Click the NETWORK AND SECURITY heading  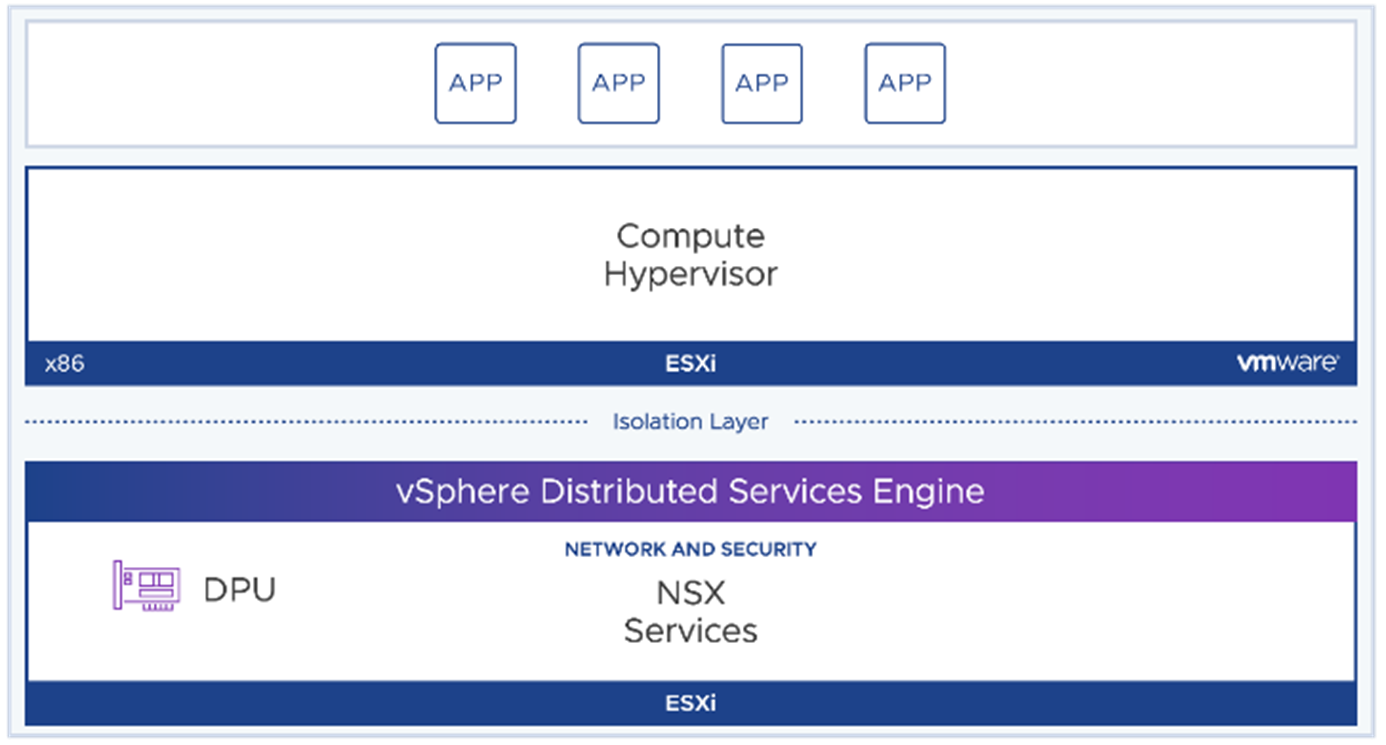[690, 549]
